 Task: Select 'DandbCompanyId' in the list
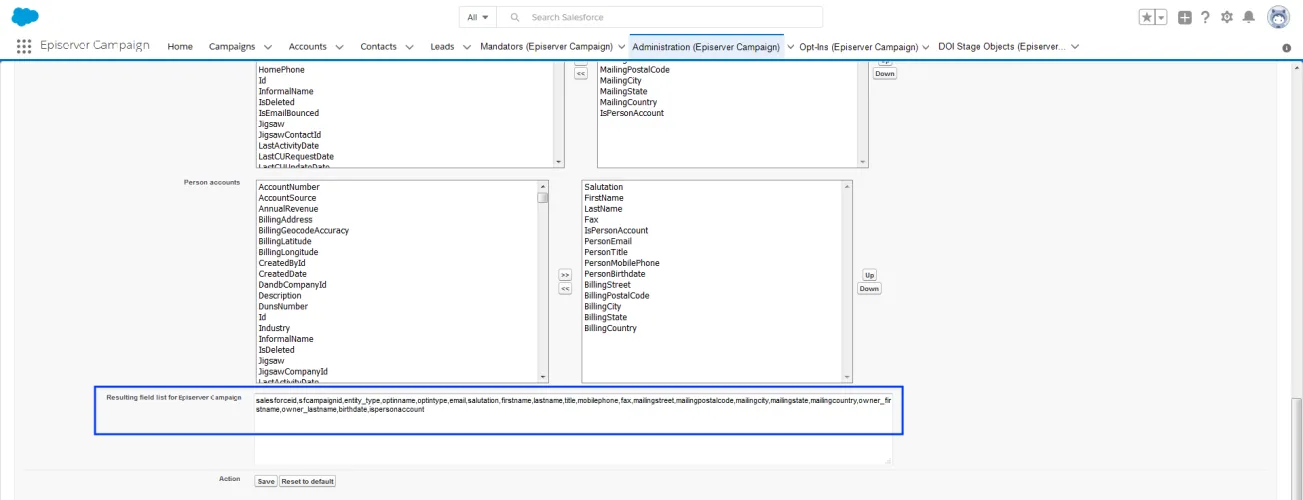292,285
